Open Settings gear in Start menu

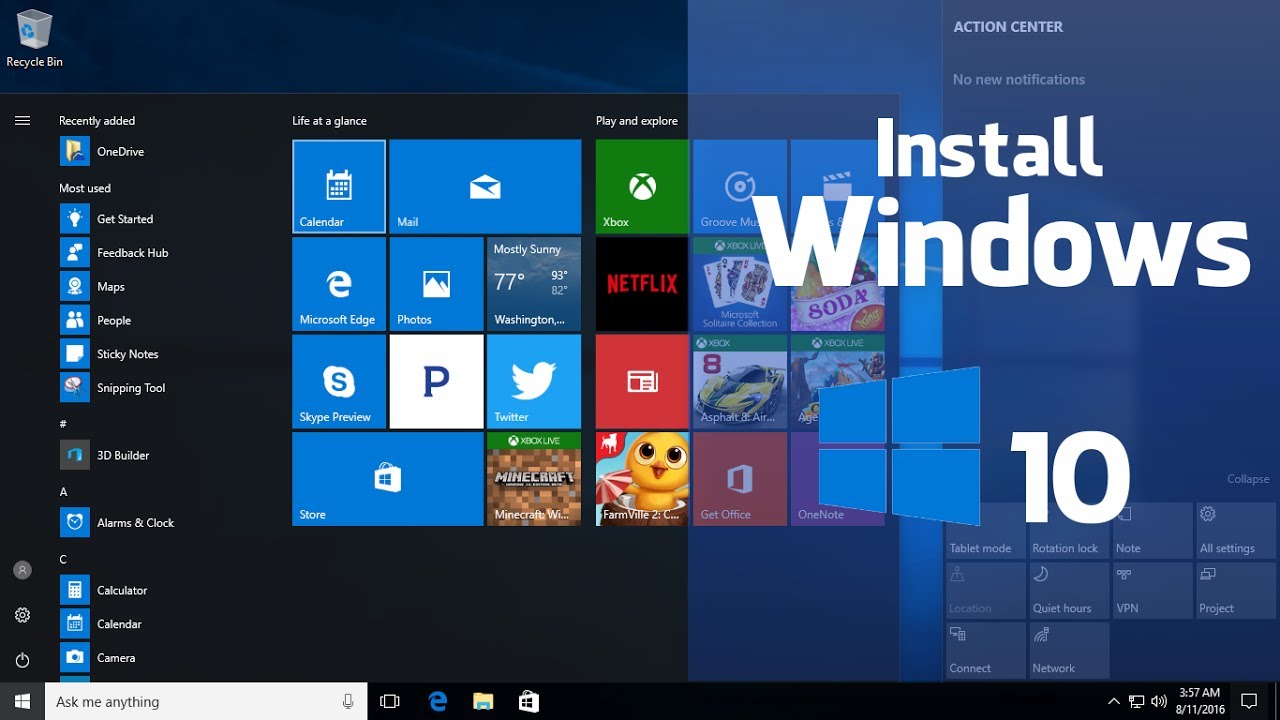coord(22,615)
